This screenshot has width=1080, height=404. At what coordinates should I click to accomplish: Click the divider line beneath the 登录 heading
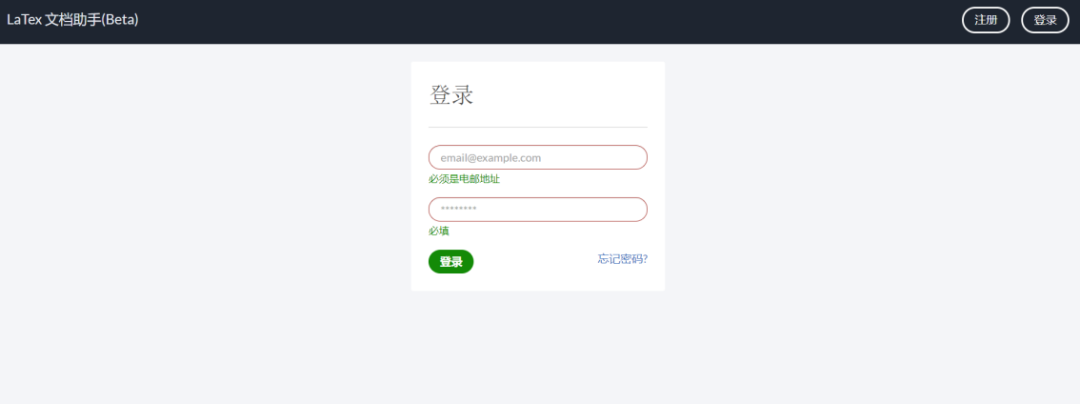(x=538, y=127)
